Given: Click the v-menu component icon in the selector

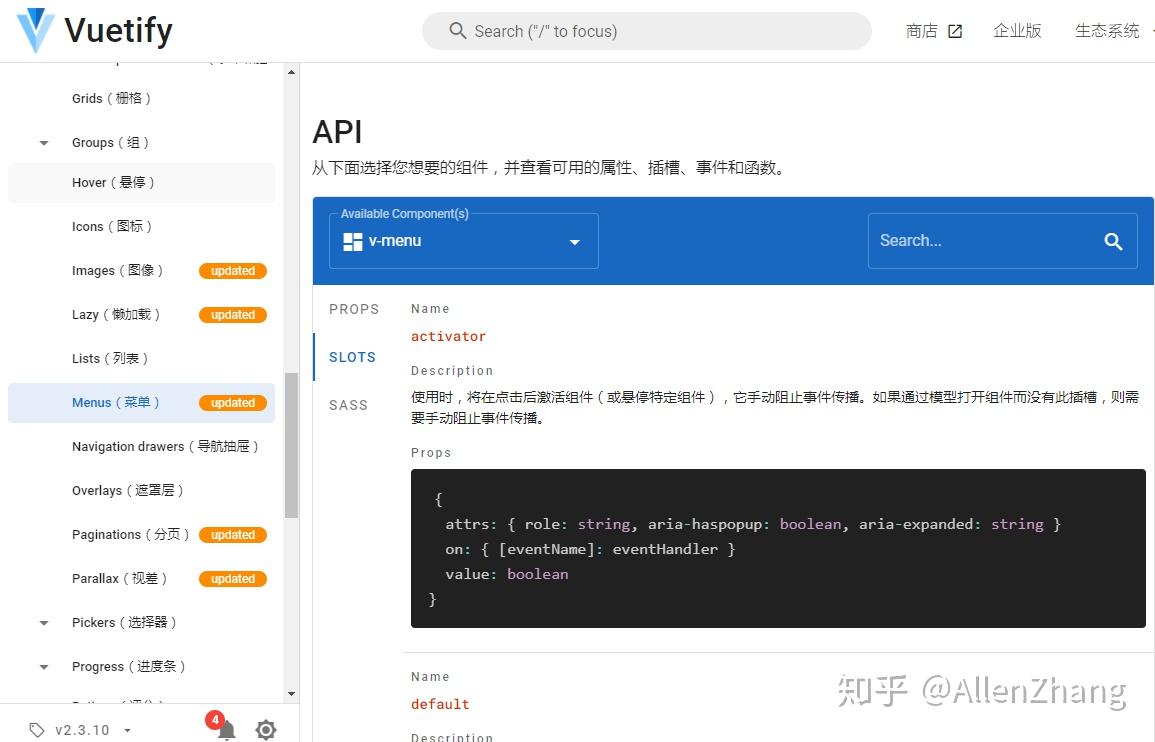Looking at the screenshot, I should tap(351, 241).
